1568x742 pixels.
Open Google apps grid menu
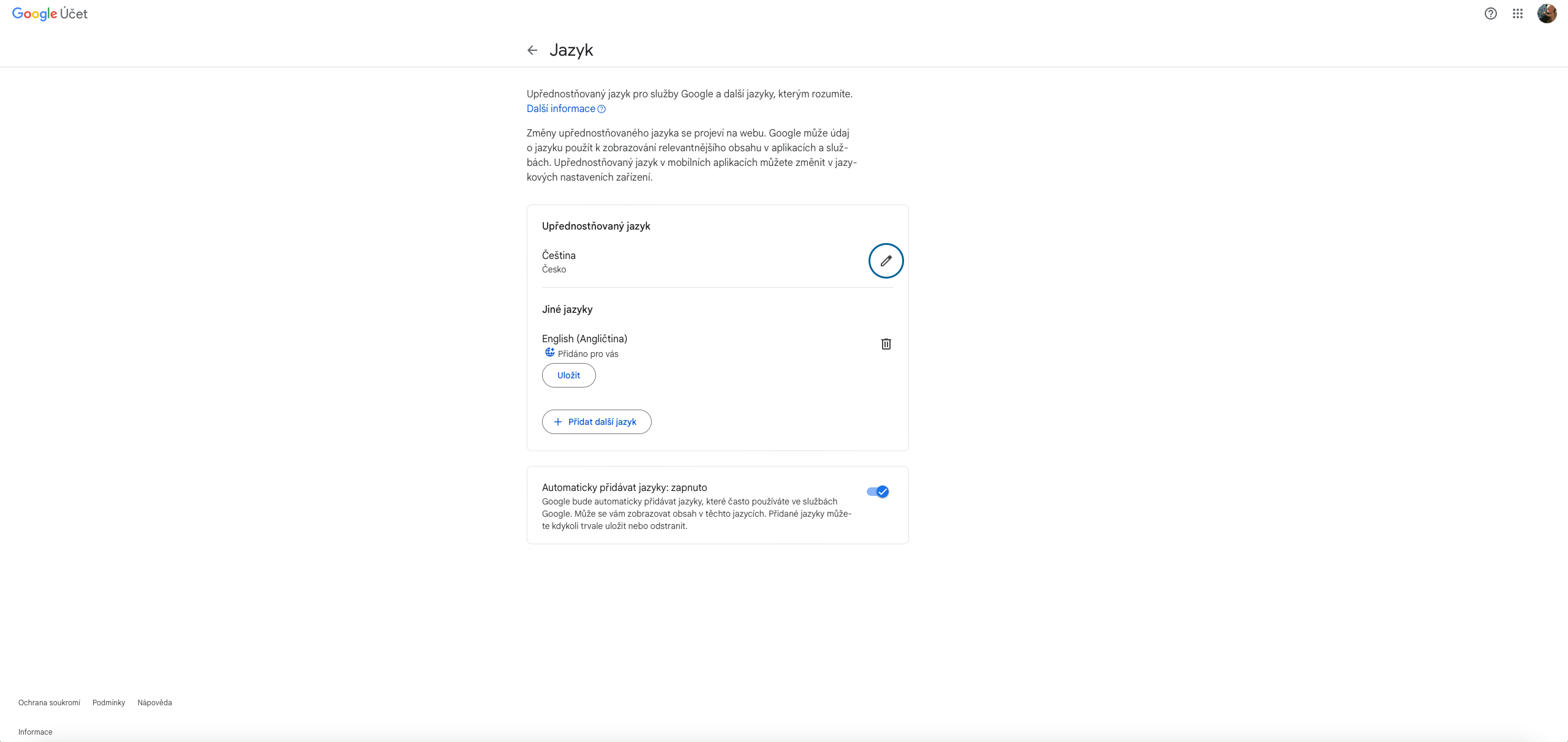coord(1517,13)
